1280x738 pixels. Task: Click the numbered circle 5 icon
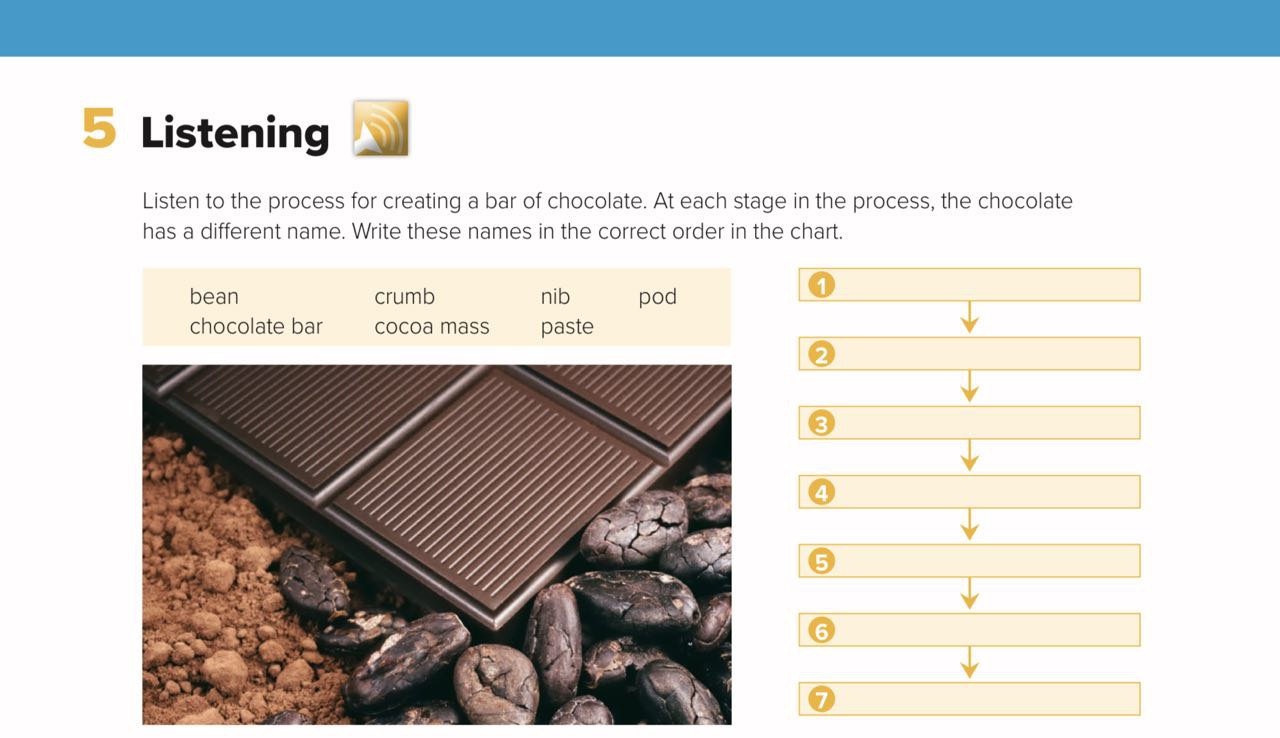coord(821,562)
